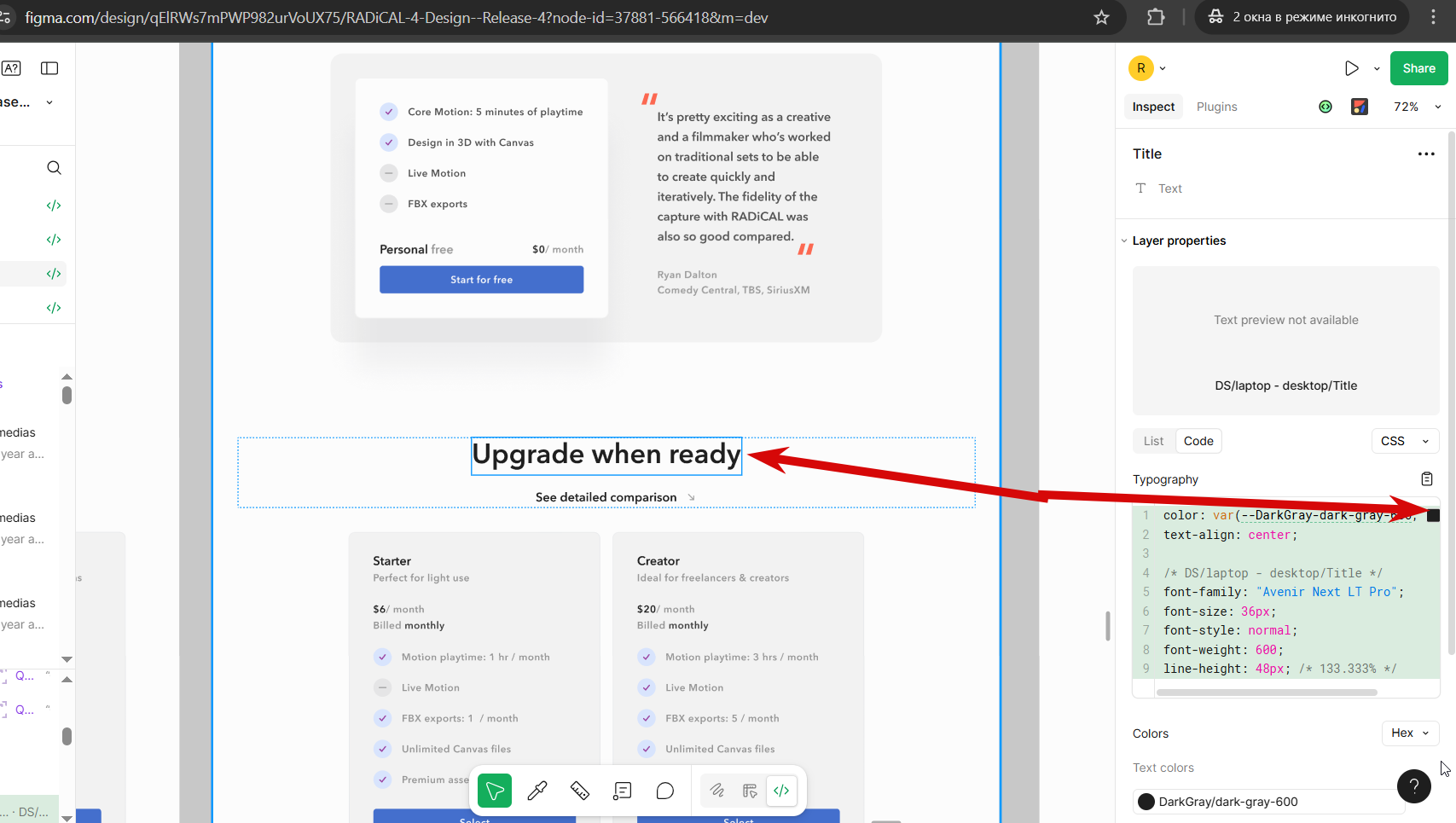Open the Hex color format dropdown

click(x=1410, y=733)
